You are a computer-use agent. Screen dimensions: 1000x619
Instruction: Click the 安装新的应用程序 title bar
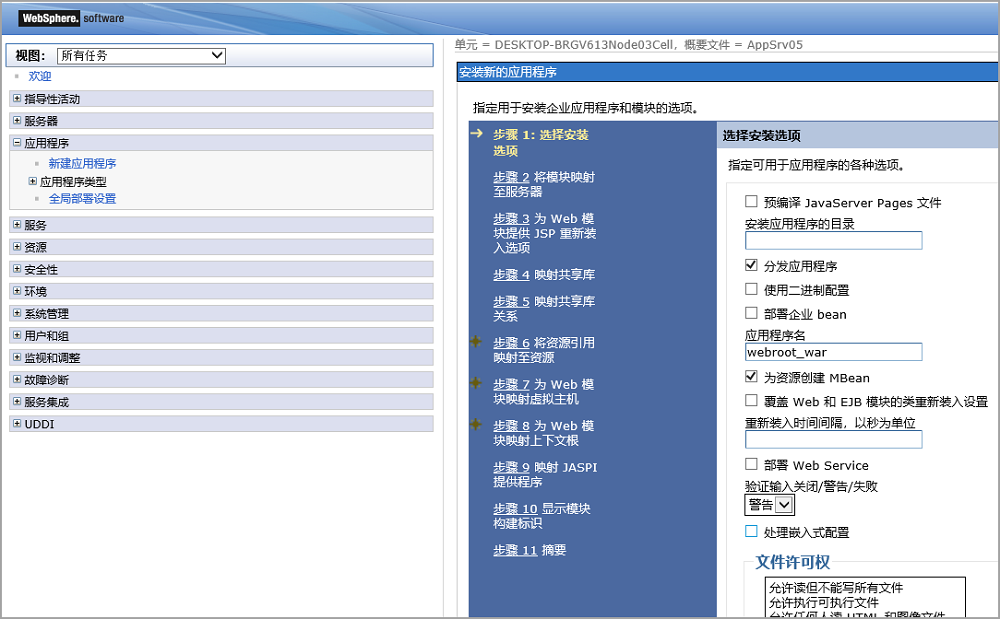pos(727,71)
